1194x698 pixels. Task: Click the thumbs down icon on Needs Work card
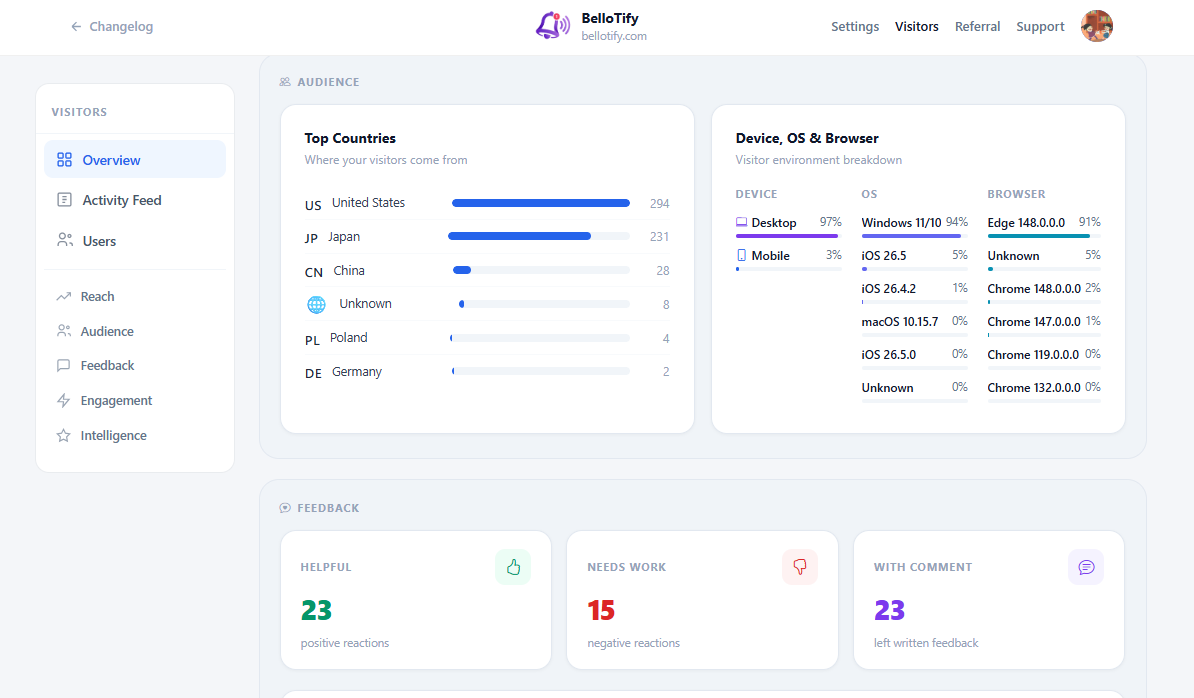pos(800,567)
